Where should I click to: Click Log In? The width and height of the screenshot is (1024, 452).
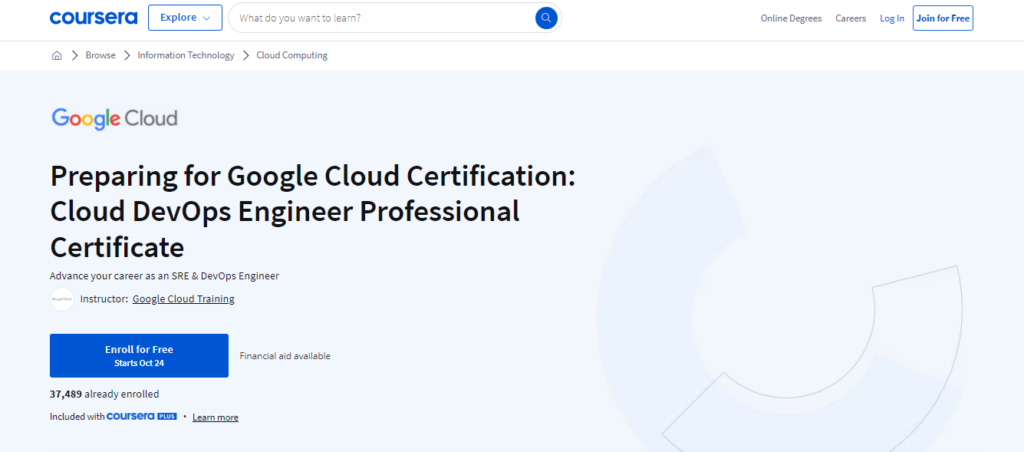coord(891,18)
